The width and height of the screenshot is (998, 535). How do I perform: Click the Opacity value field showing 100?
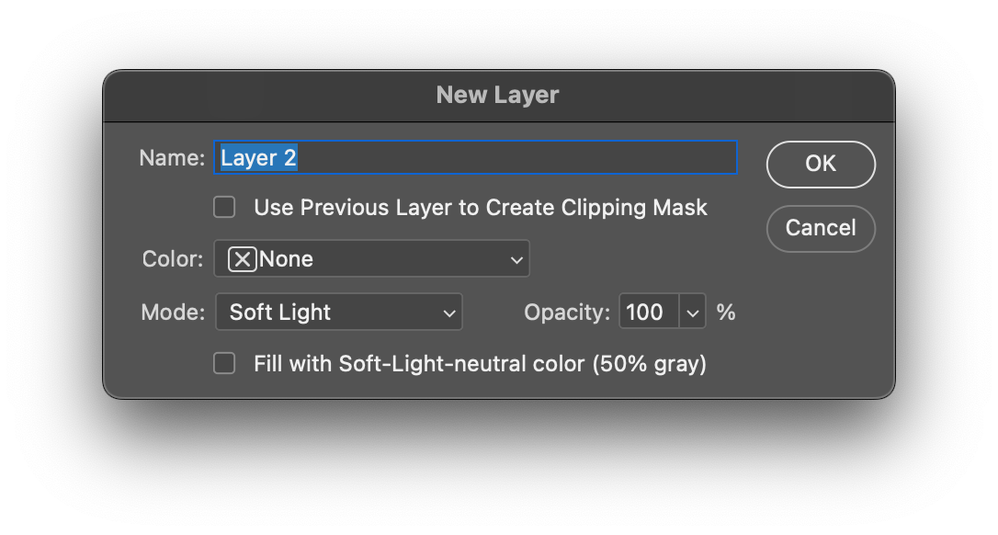(647, 312)
